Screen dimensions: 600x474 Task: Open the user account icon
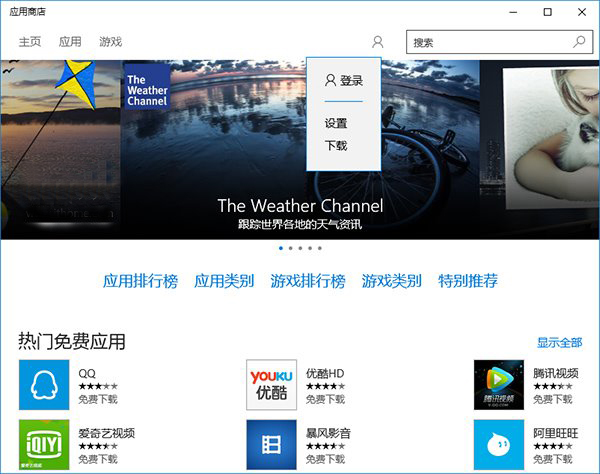point(377,42)
